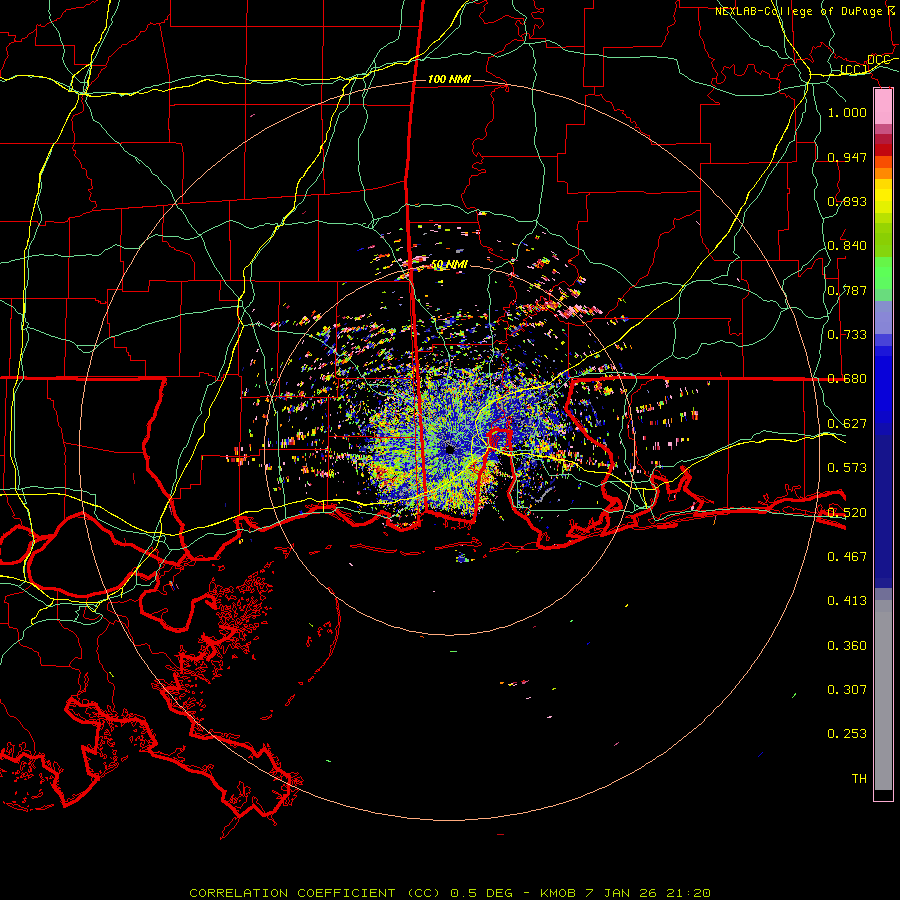Pick the pink swatch at the top of the color bar
Screen dimensions: 900x900
tap(883, 107)
